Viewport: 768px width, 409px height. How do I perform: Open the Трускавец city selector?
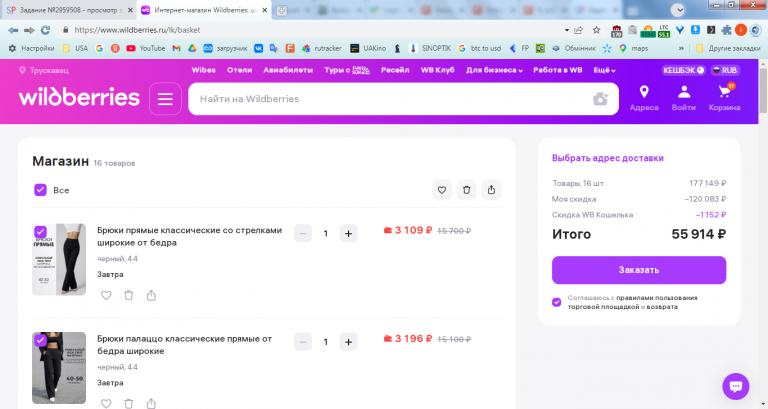44,70
